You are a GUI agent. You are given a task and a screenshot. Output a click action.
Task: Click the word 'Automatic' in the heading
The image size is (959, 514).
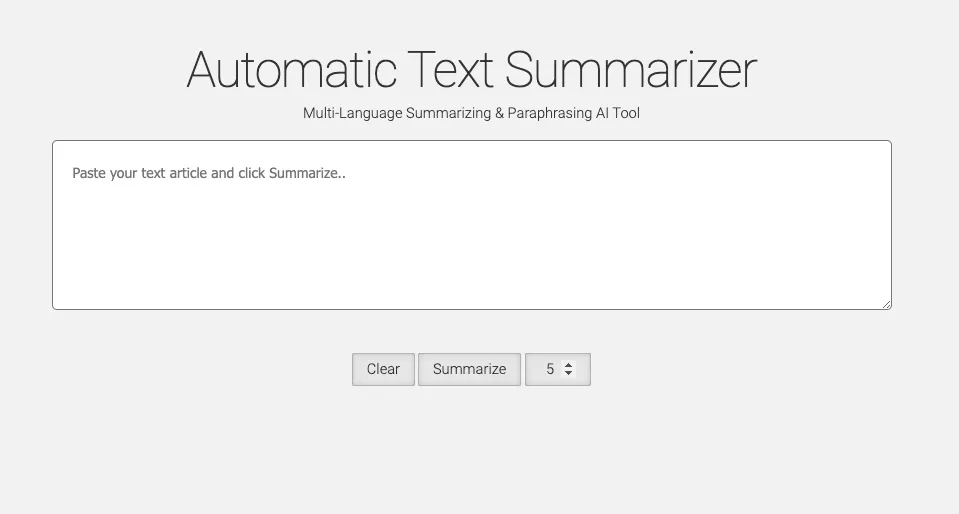coord(291,70)
